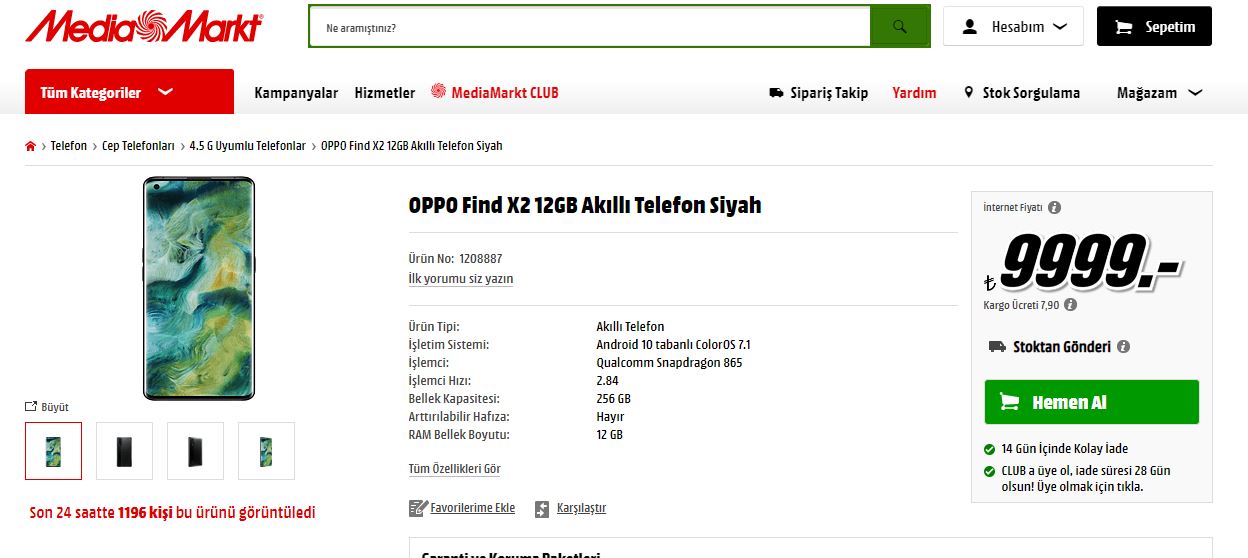The width and height of the screenshot is (1248, 558).
Task: Expand the Tüm Kategoriler dropdown
Action: point(129,92)
